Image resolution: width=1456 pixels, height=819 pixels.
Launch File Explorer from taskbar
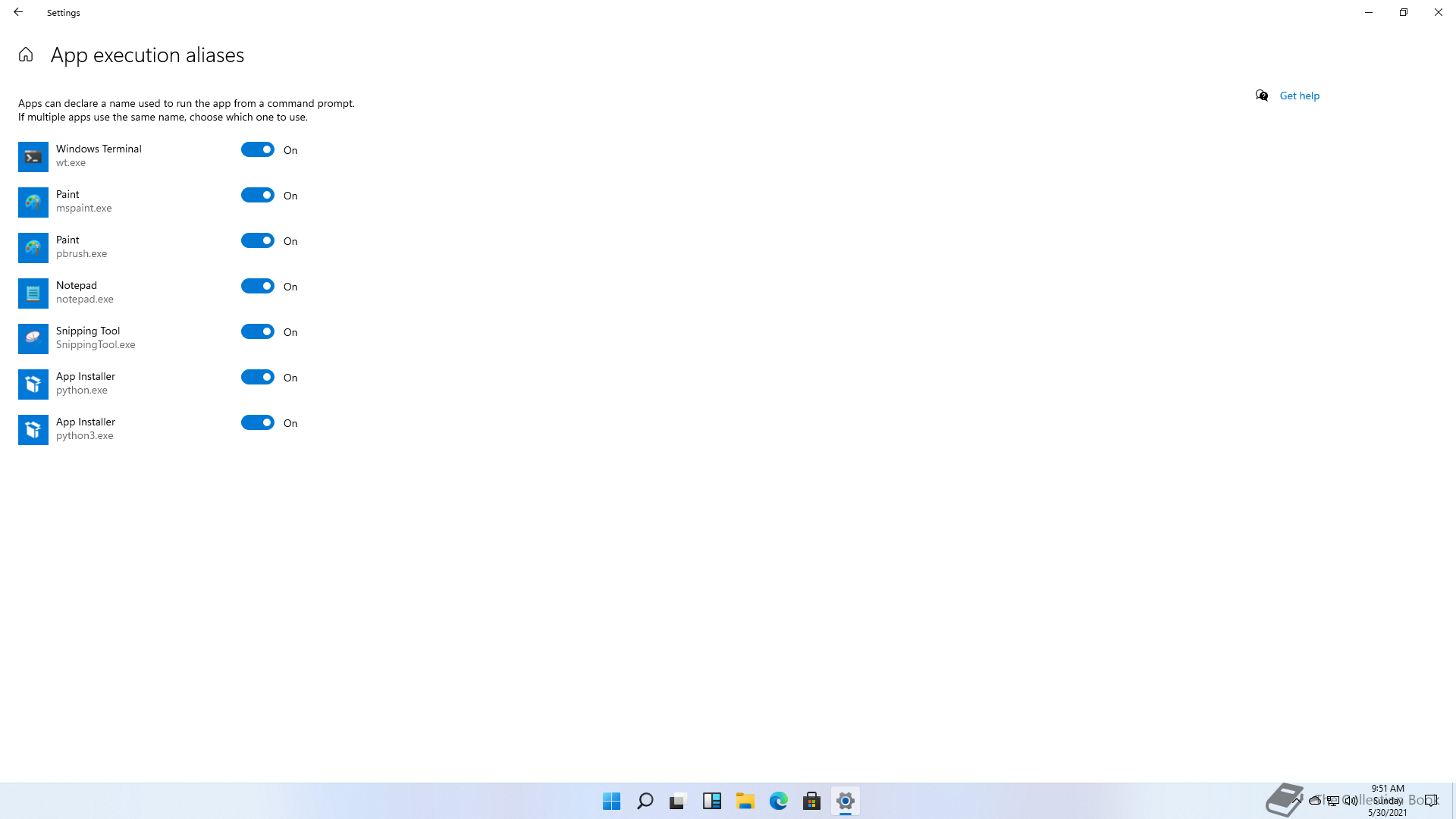click(745, 801)
